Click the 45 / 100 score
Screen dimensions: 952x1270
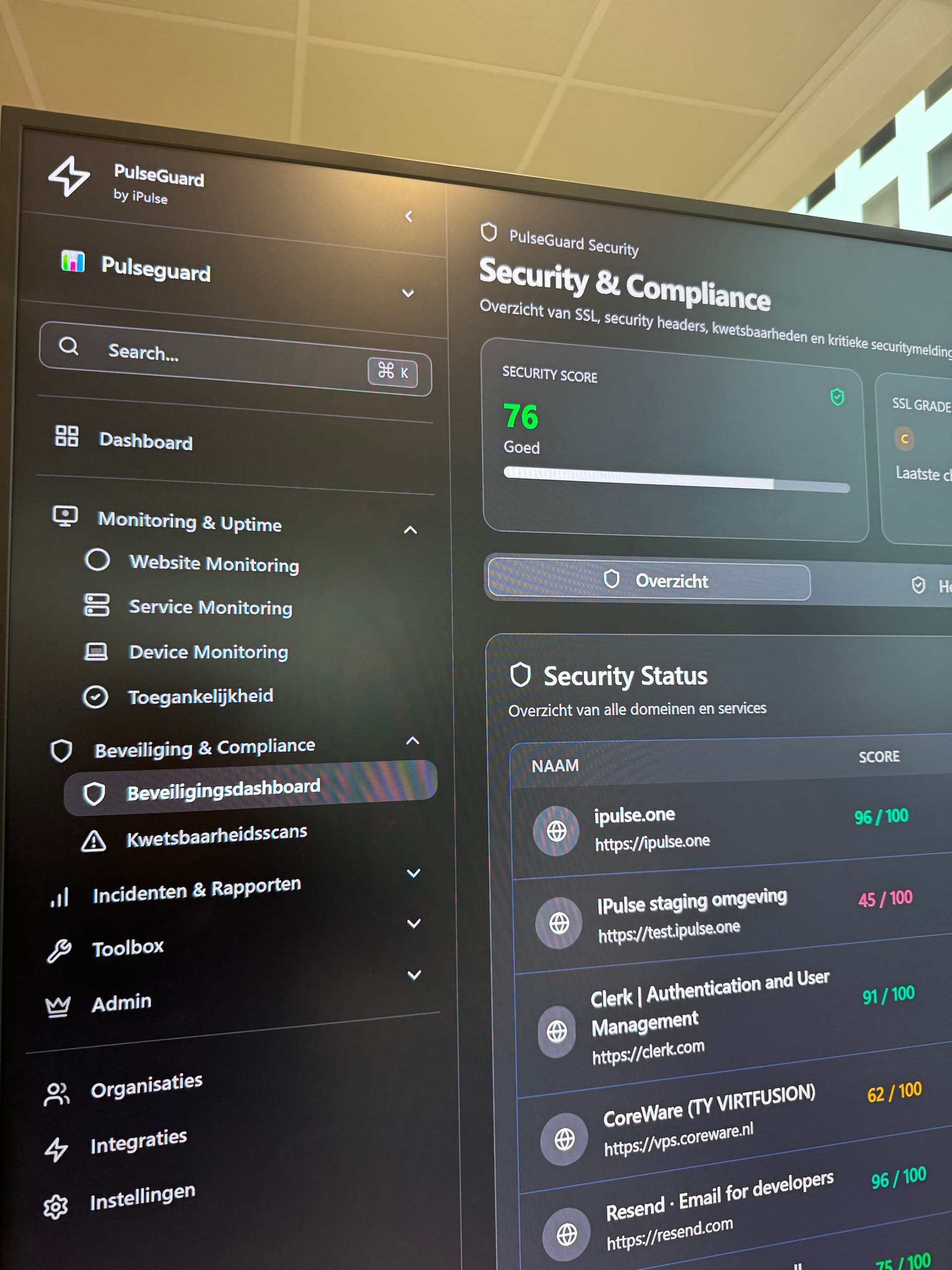[886, 898]
